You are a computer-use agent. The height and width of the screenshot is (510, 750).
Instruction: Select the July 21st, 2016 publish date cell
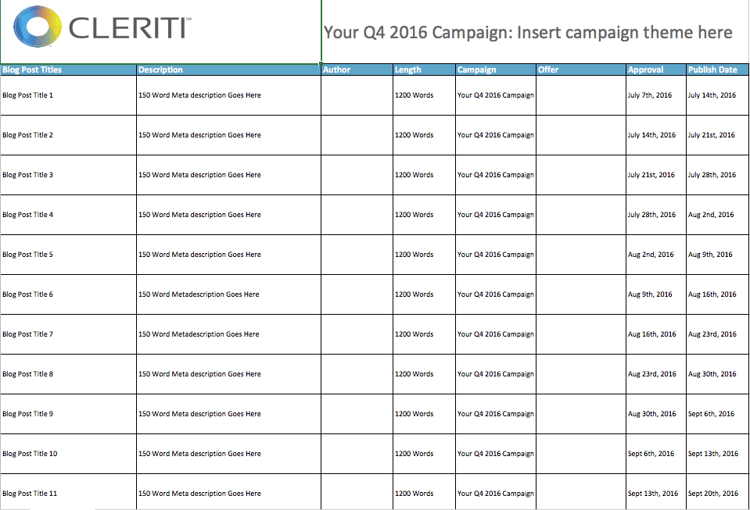click(x=717, y=135)
